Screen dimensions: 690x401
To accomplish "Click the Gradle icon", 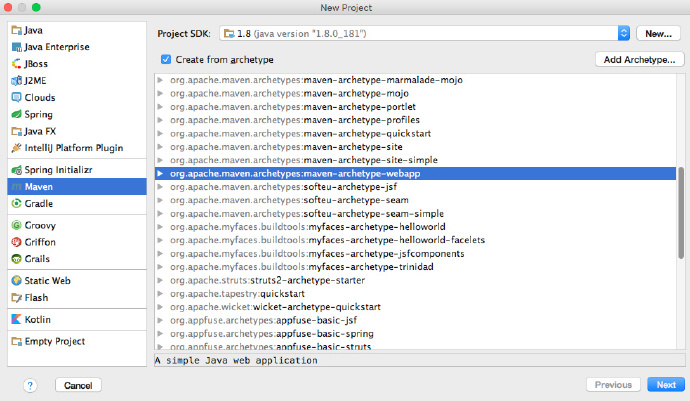I will [17, 203].
